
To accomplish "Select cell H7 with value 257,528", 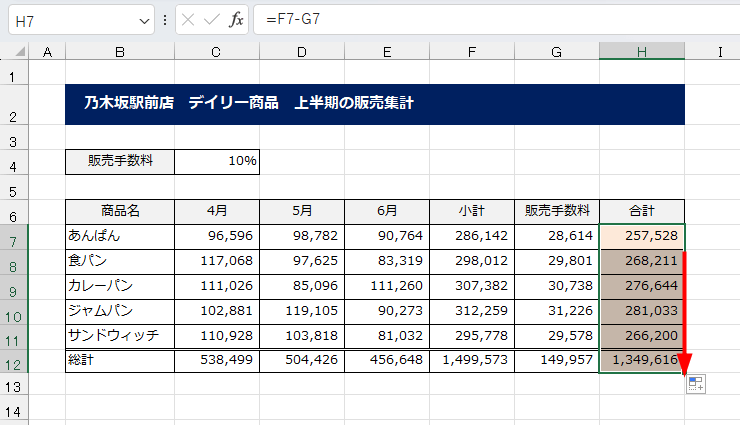I will tap(642, 237).
